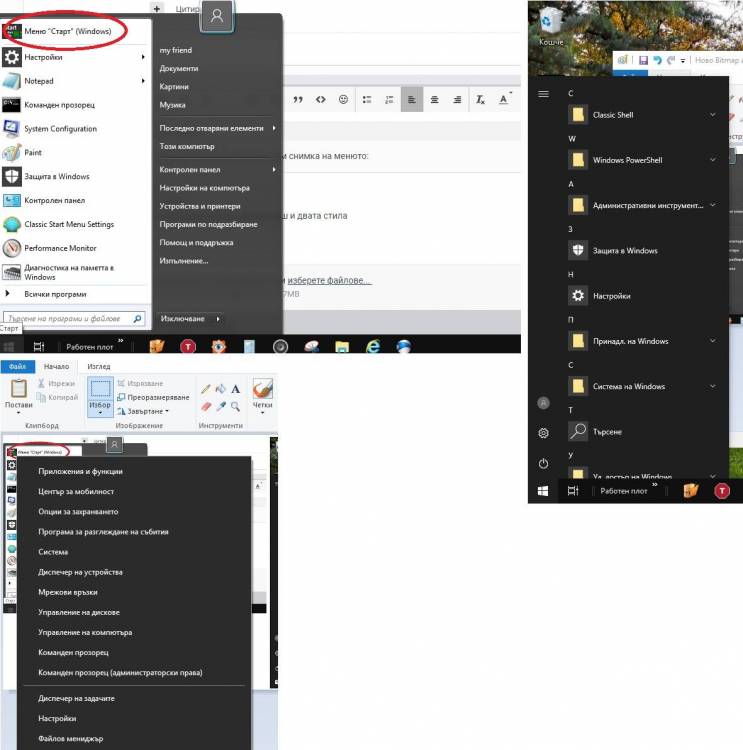743x750 pixels.
Task: Expand Classic Shell folder chevron
Action: pyautogui.click(x=713, y=115)
